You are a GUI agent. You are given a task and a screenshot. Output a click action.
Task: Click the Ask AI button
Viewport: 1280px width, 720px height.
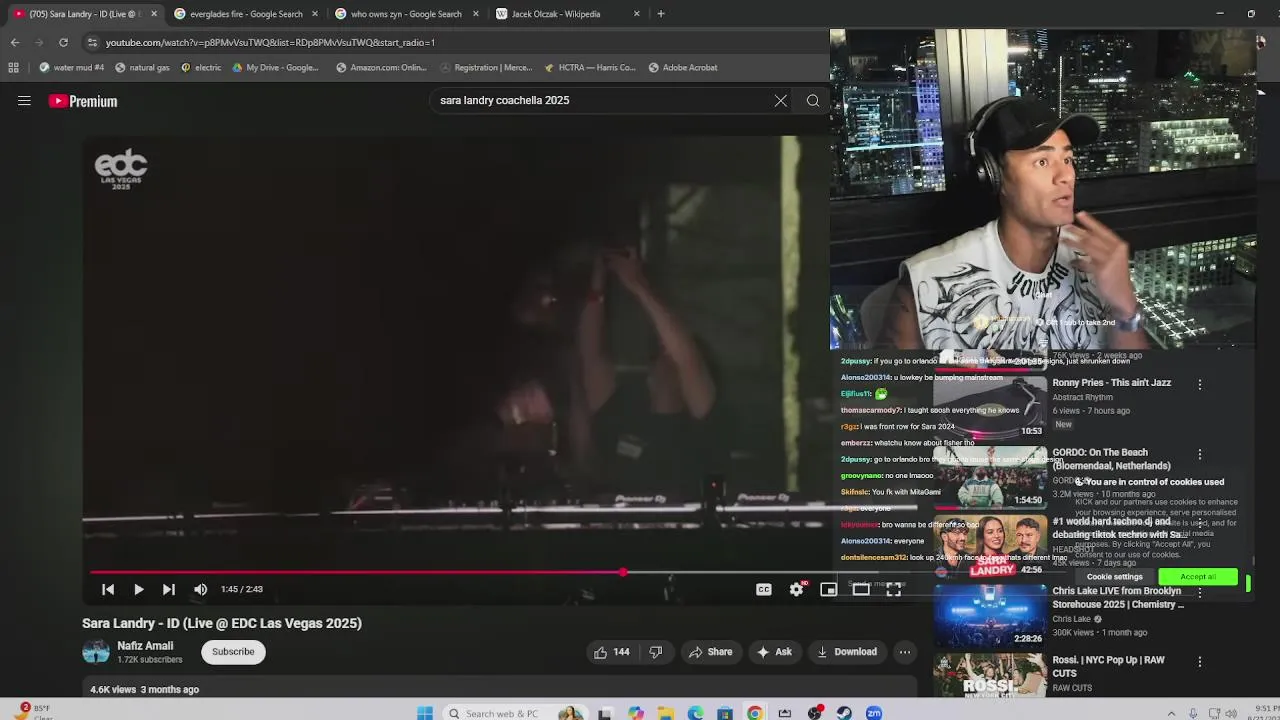point(775,652)
